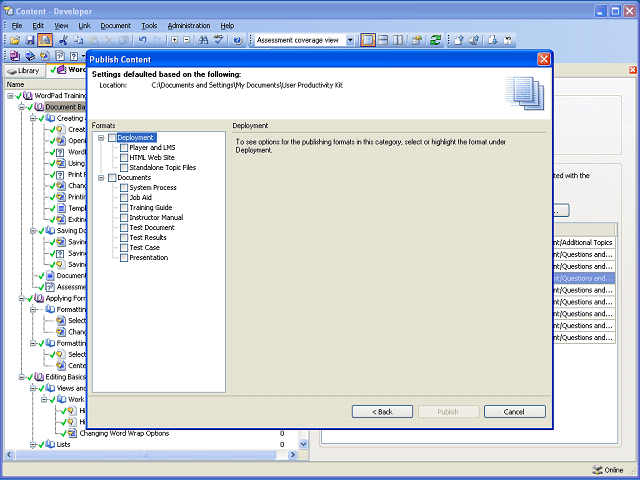The image size is (640, 480).
Task: Click the Cancel Check Out icon
Action: pyautogui.click(x=508, y=40)
